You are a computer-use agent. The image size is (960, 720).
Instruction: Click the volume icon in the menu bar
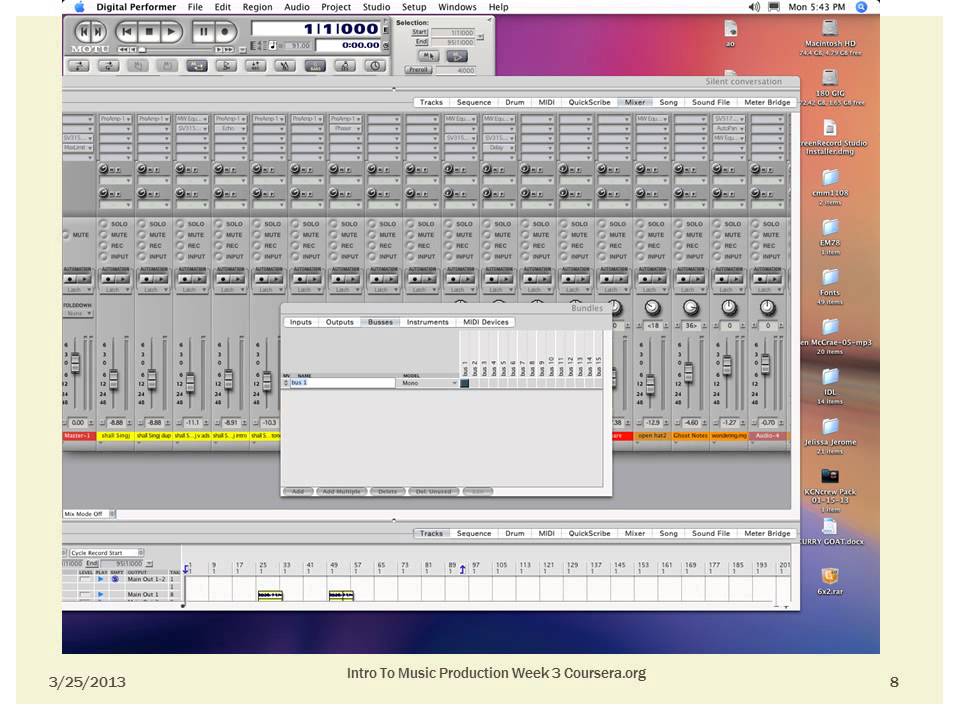(754, 7)
